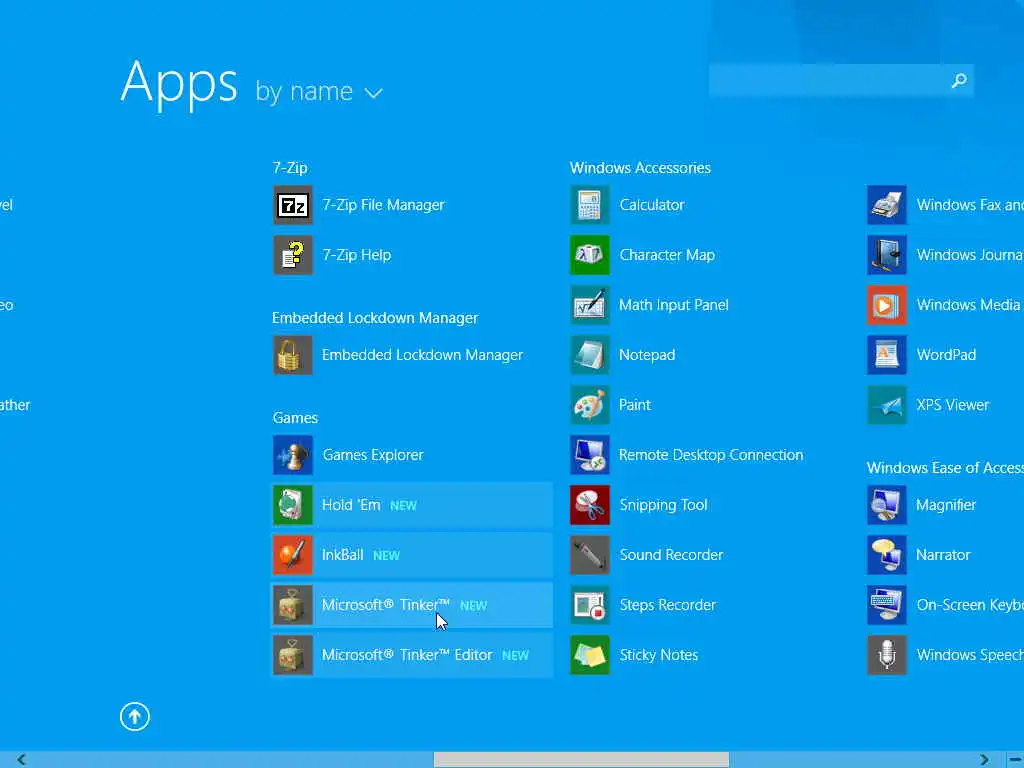Open Windows Speech Recognition microphone icon

pos(887,655)
